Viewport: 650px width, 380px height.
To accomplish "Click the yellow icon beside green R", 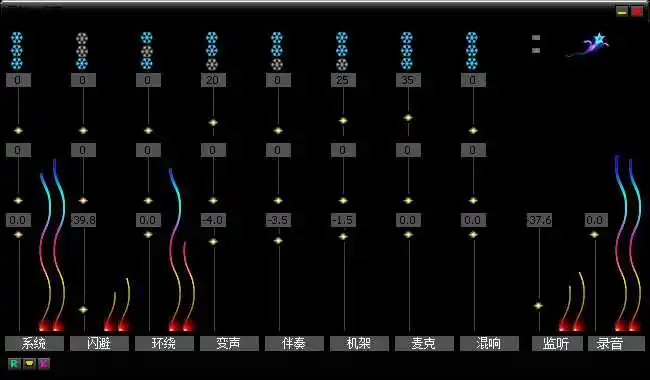I will (x=29, y=364).
